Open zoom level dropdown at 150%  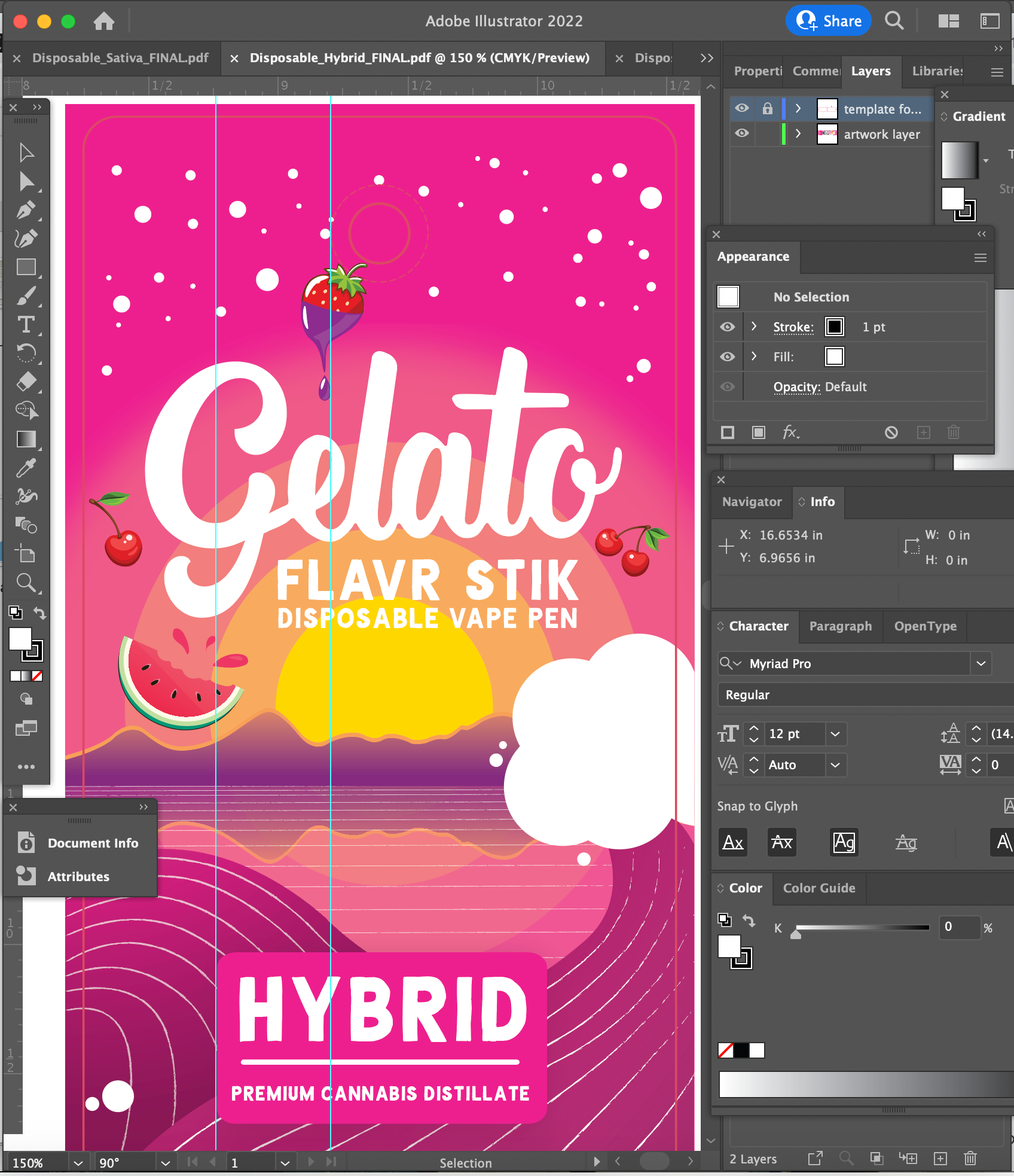[78, 1163]
